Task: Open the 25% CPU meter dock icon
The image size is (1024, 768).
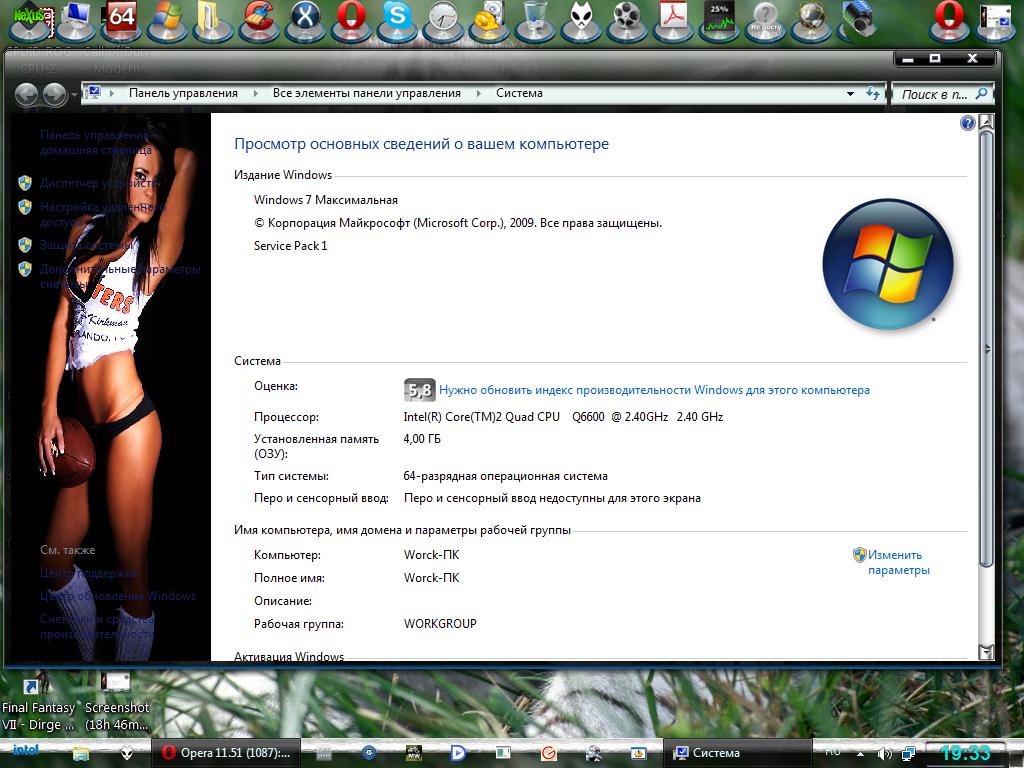Action: pos(719,20)
